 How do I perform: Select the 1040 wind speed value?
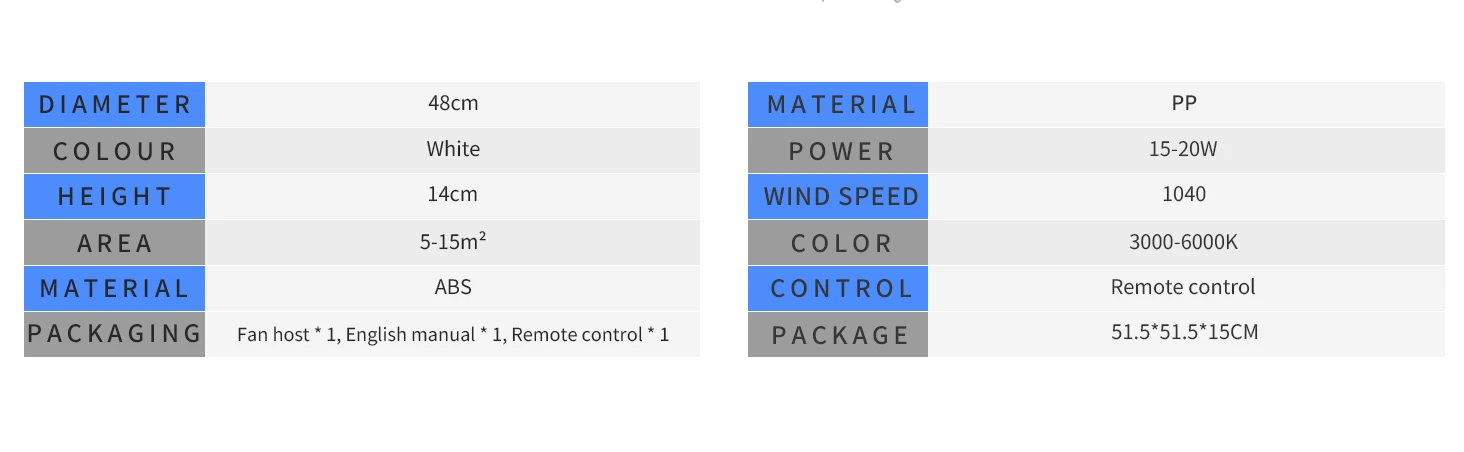(1184, 194)
